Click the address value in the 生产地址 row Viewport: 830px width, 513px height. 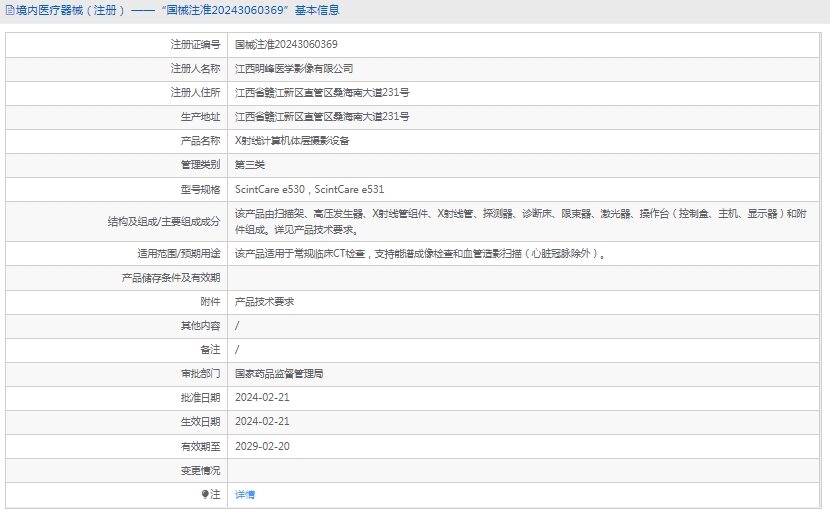(x=321, y=117)
